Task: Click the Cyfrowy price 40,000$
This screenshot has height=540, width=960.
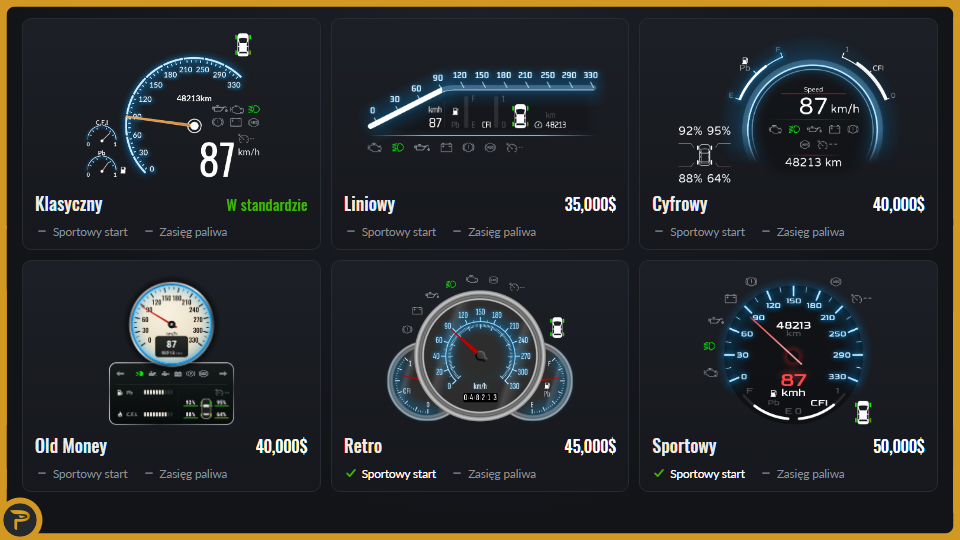Action: [x=899, y=204]
